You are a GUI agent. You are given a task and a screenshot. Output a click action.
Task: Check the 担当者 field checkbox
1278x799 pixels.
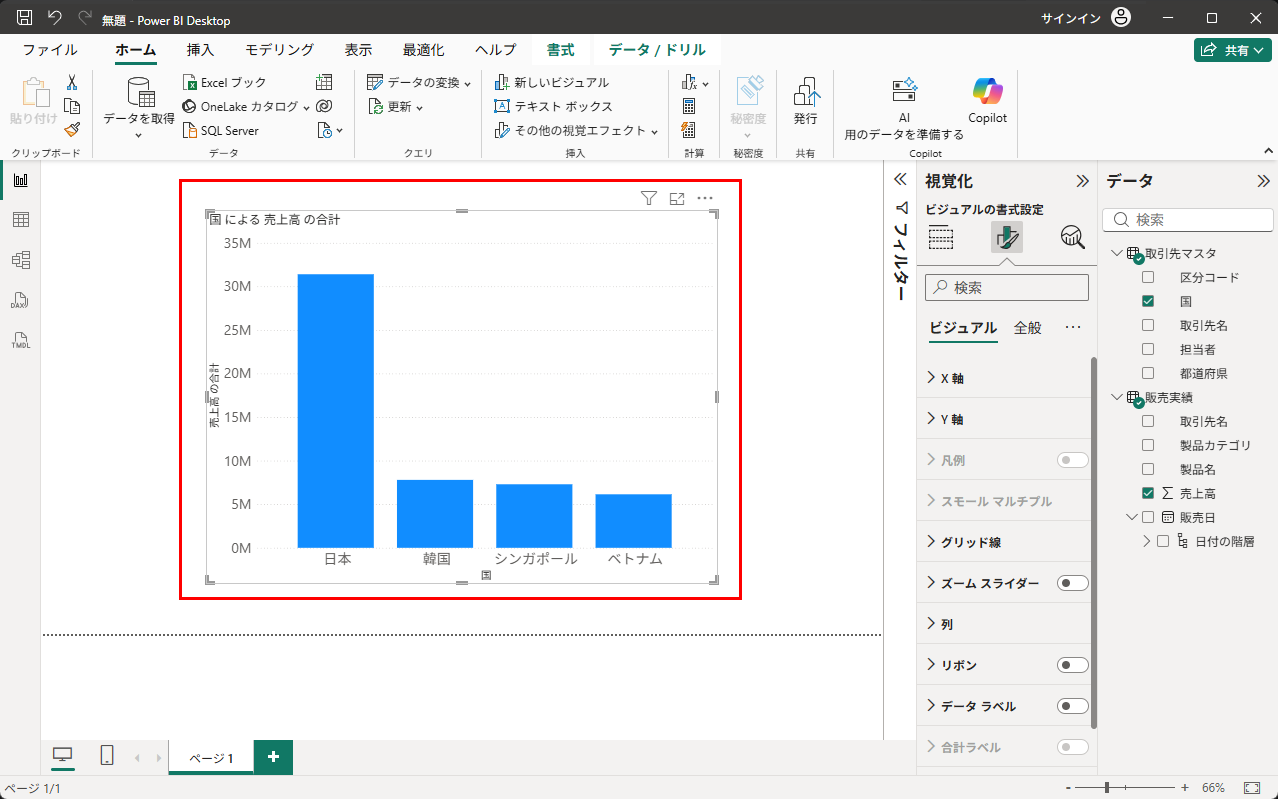coord(1148,349)
